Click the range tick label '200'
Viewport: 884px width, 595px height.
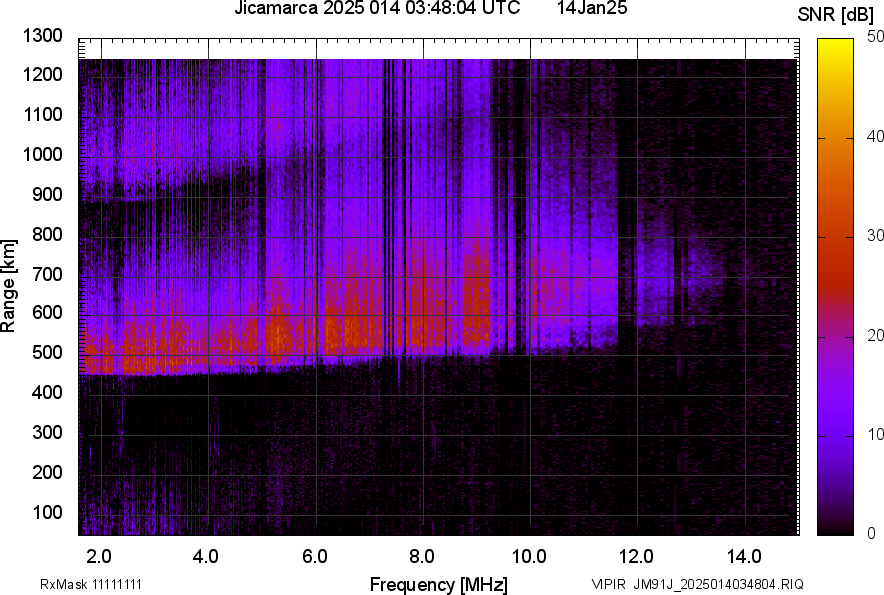point(47,471)
